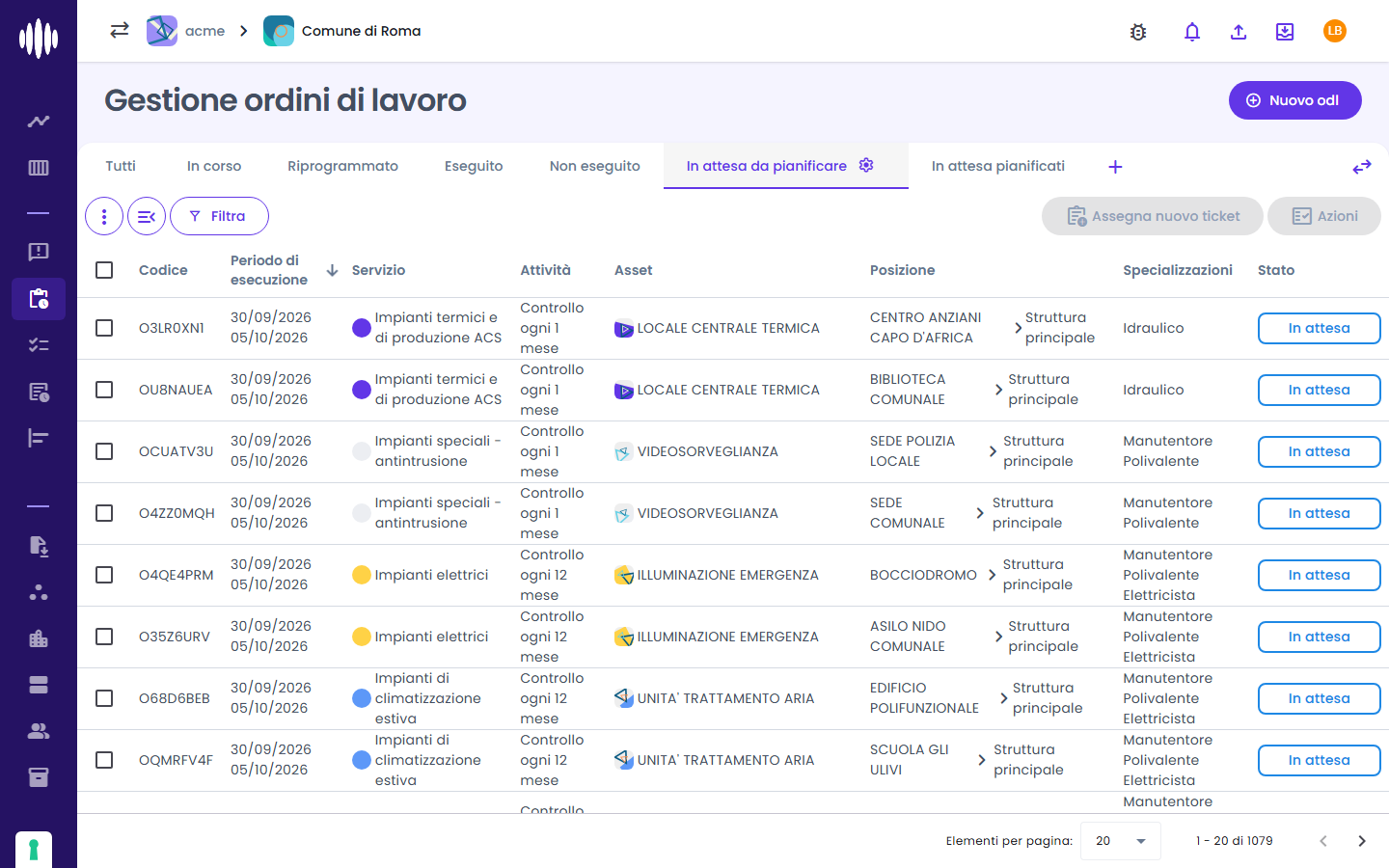The height and width of the screenshot is (868, 1389).
Task: Click the upload icon in top bar
Action: coord(1239,32)
